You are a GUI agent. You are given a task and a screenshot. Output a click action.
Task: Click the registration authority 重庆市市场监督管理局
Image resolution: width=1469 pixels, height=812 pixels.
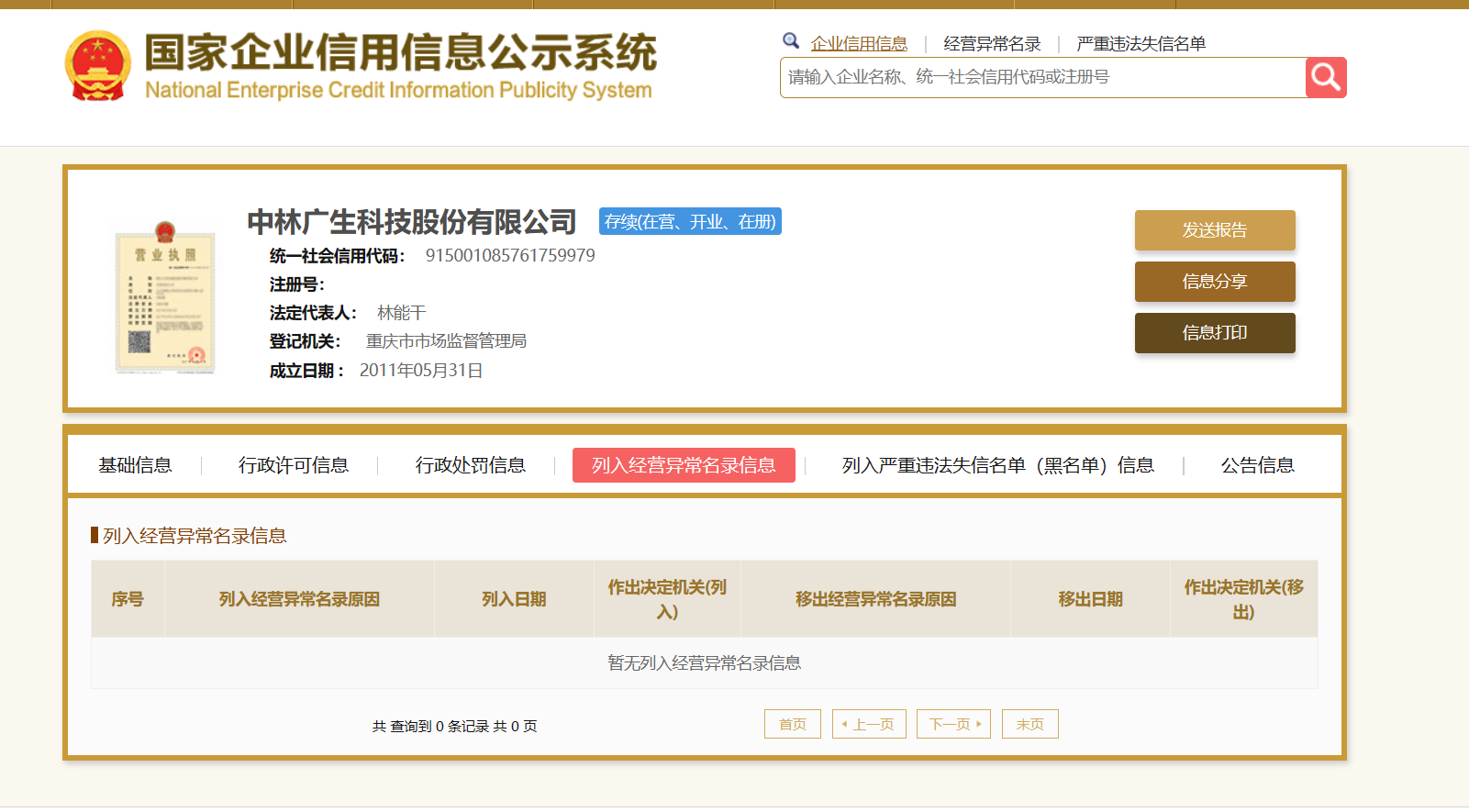tap(446, 341)
